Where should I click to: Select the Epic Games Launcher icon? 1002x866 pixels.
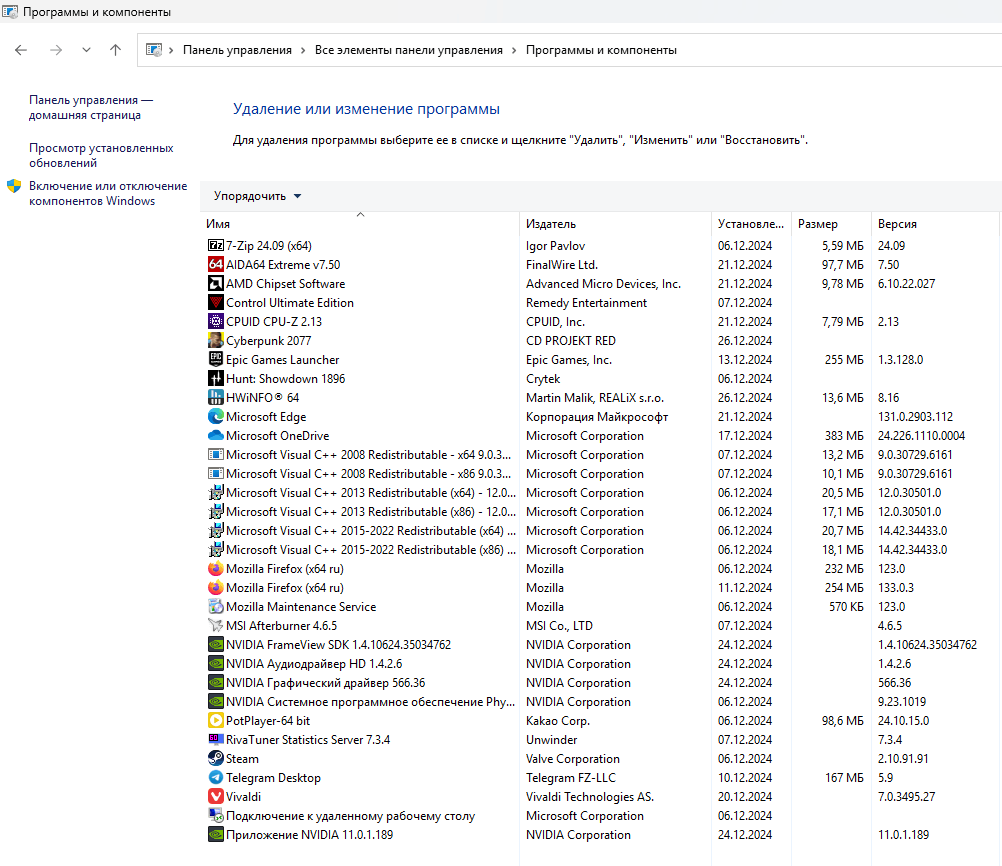pyautogui.click(x=215, y=359)
